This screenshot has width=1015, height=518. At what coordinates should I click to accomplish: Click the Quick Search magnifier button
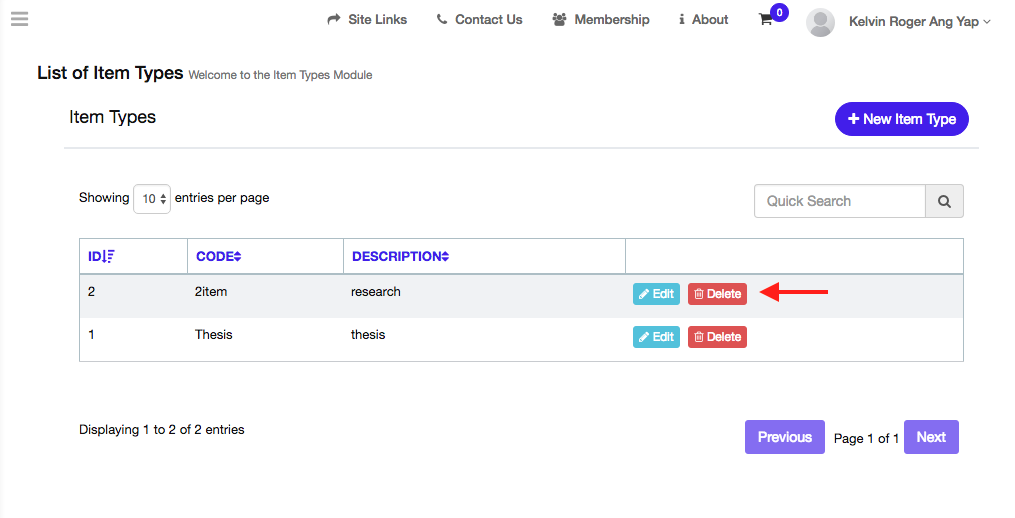pyautogui.click(x=944, y=201)
